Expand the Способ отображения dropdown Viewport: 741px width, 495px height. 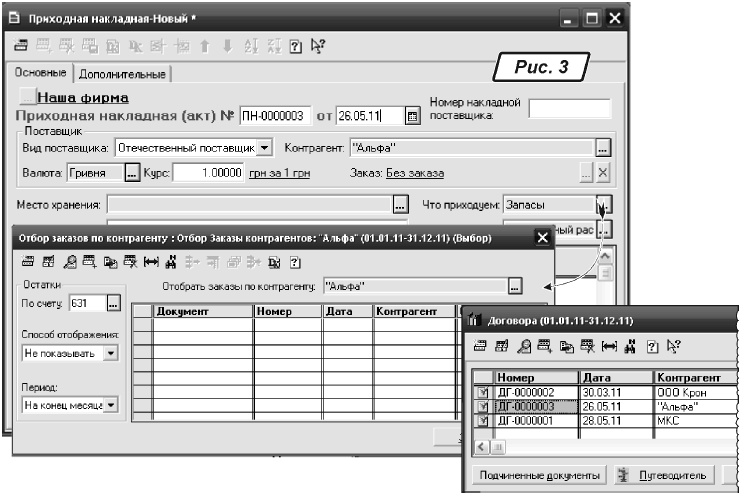110,353
